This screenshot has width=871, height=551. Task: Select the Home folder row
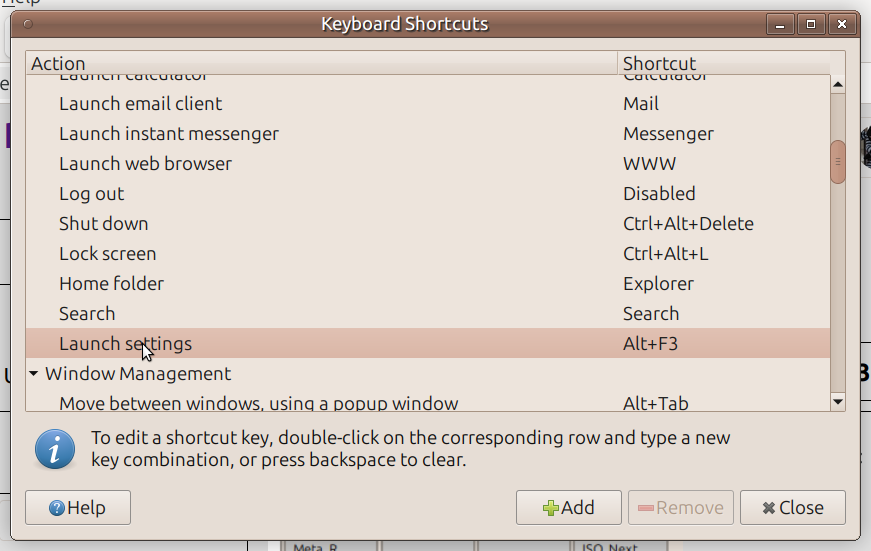click(x=111, y=284)
